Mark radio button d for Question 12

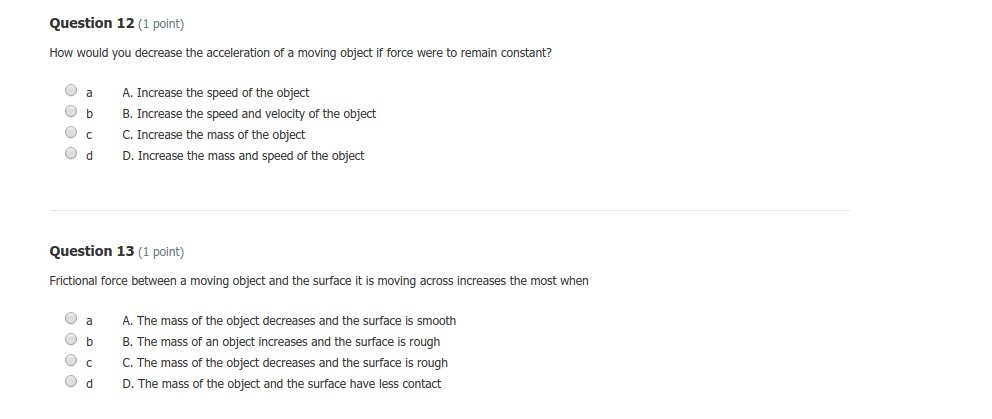(x=71, y=154)
